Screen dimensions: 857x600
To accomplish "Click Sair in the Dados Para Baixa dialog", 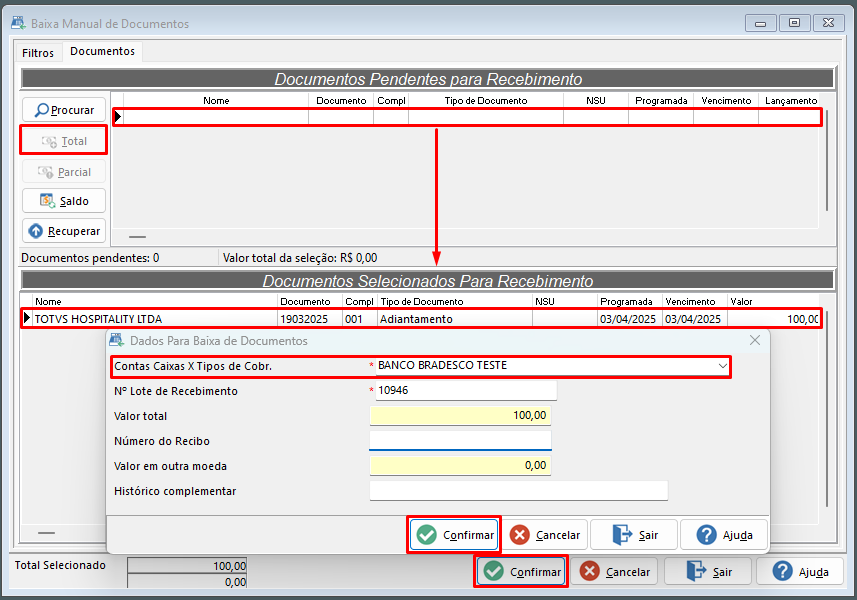I will coord(634,534).
